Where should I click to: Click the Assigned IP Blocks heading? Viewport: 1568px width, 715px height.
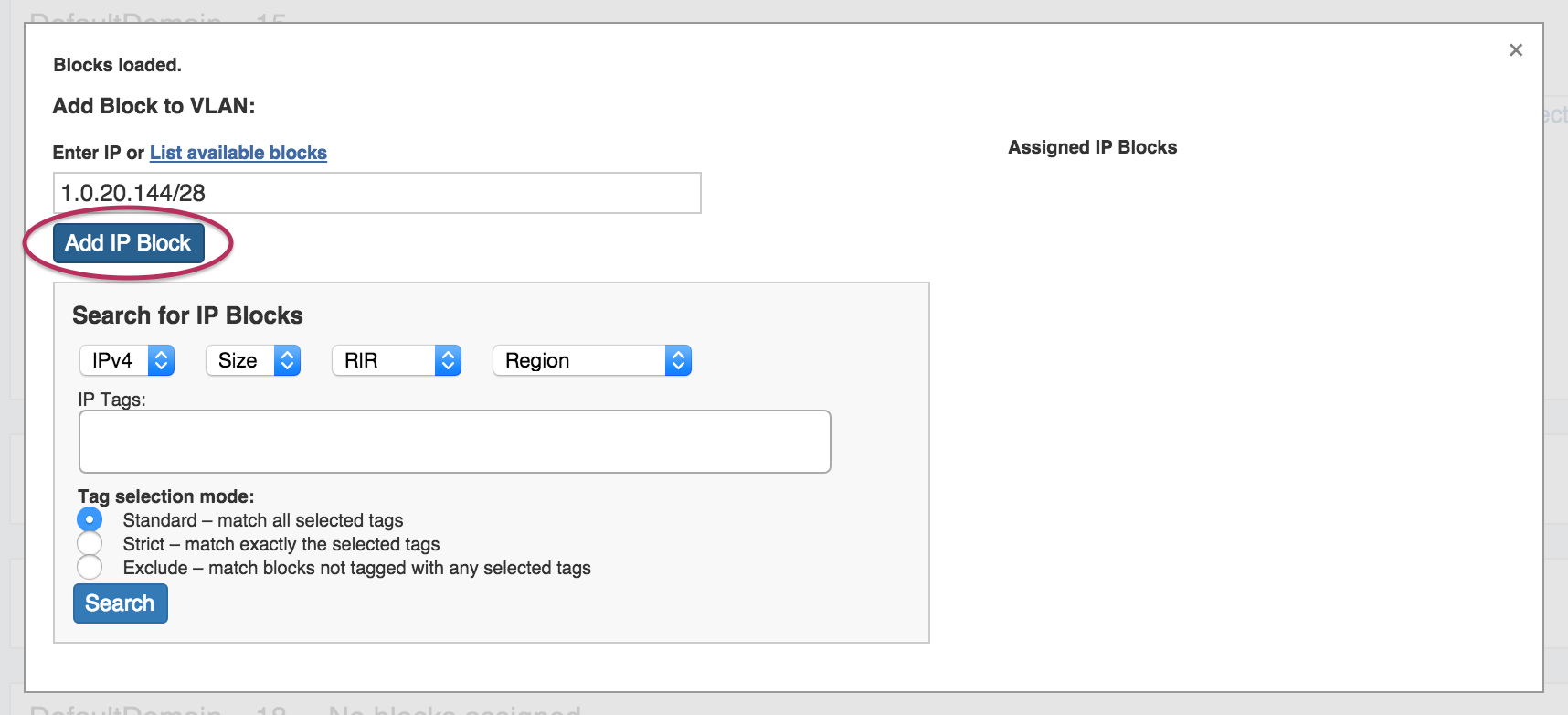(x=1092, y=147)
